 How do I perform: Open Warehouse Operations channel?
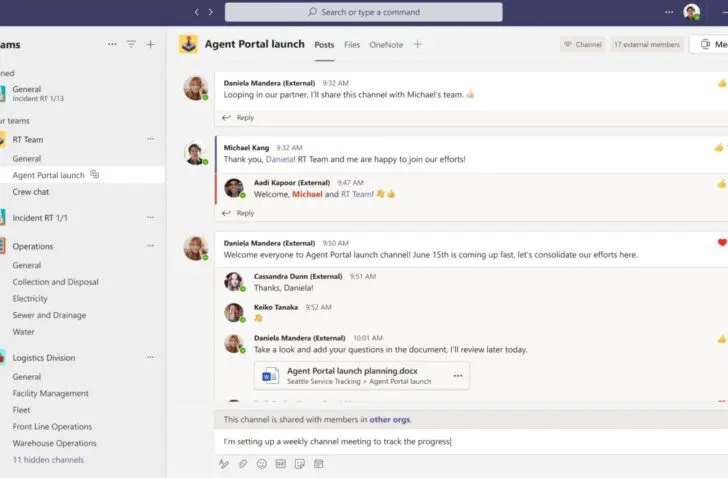[54, 443]
